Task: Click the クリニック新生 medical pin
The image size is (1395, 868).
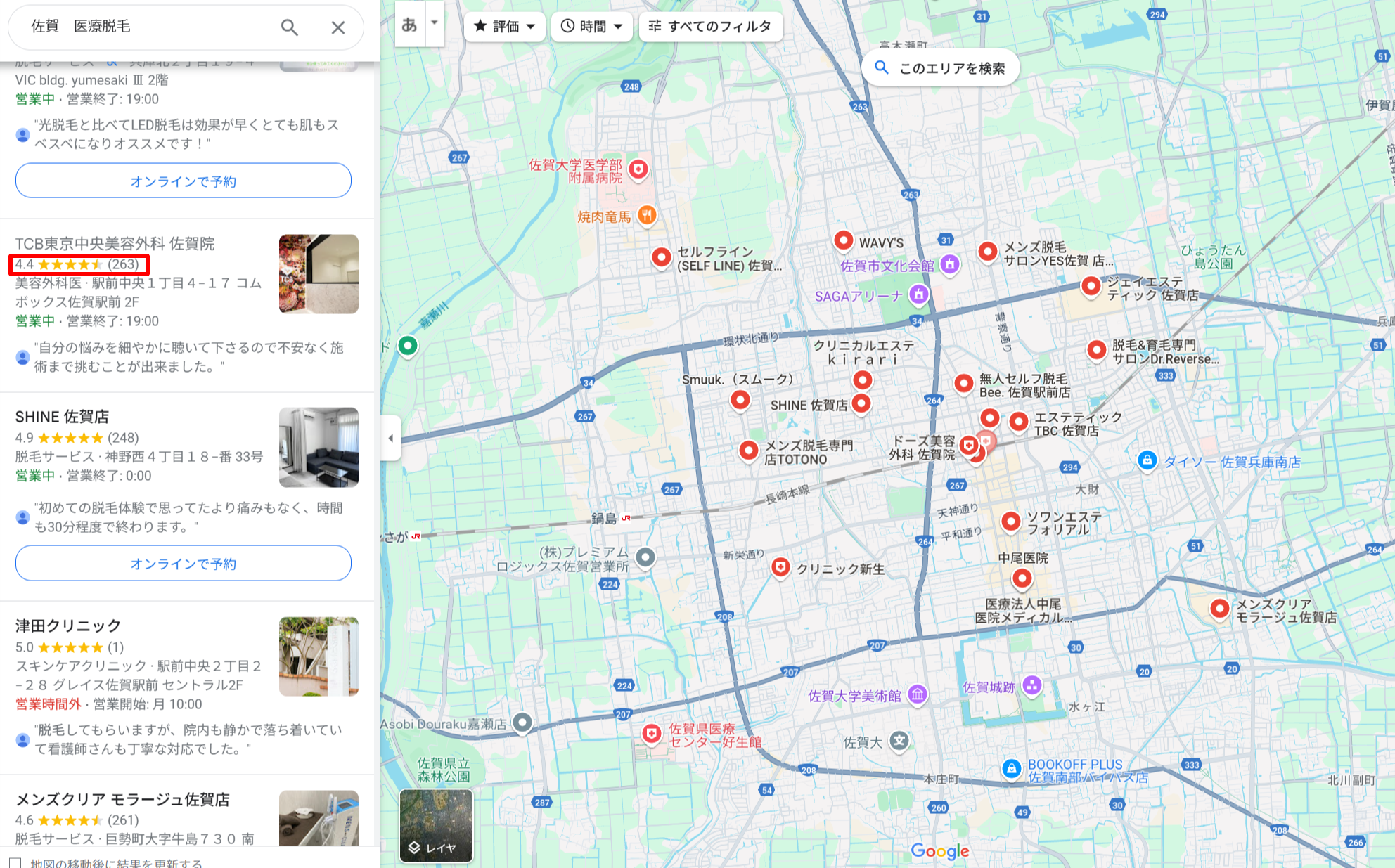Action: click(x=780, y=567)
